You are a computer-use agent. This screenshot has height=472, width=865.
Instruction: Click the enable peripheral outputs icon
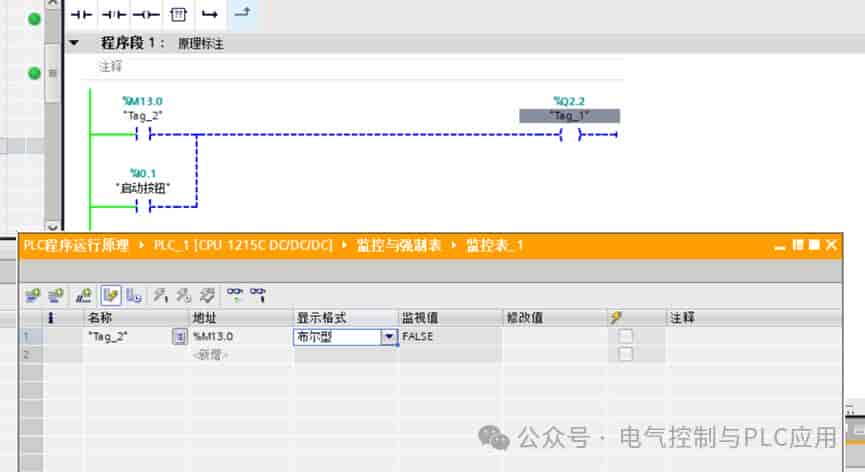207,296
